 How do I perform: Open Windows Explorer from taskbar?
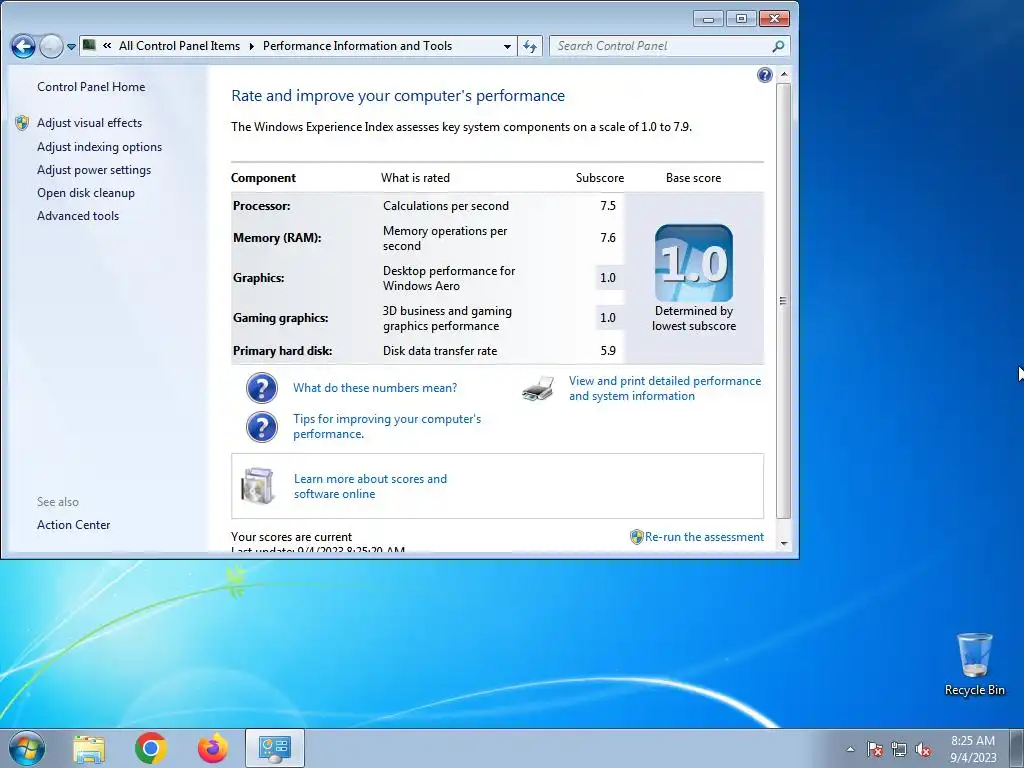(89, 748)
